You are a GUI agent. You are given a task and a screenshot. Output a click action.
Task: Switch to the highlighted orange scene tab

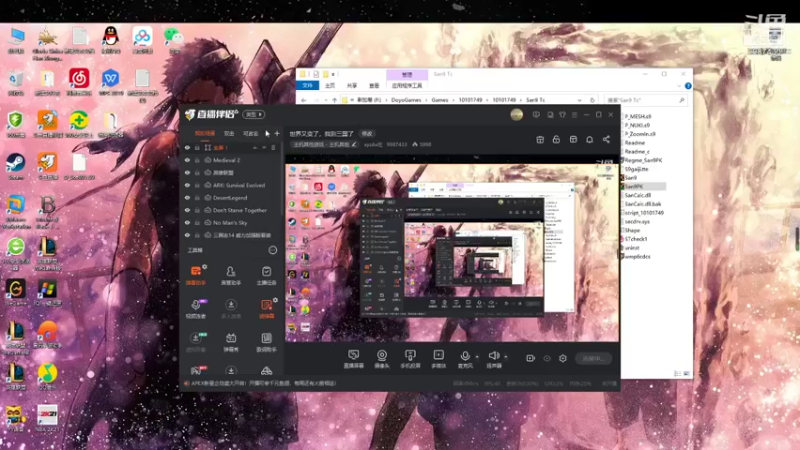pyautogui.click(x=205, y=134)
